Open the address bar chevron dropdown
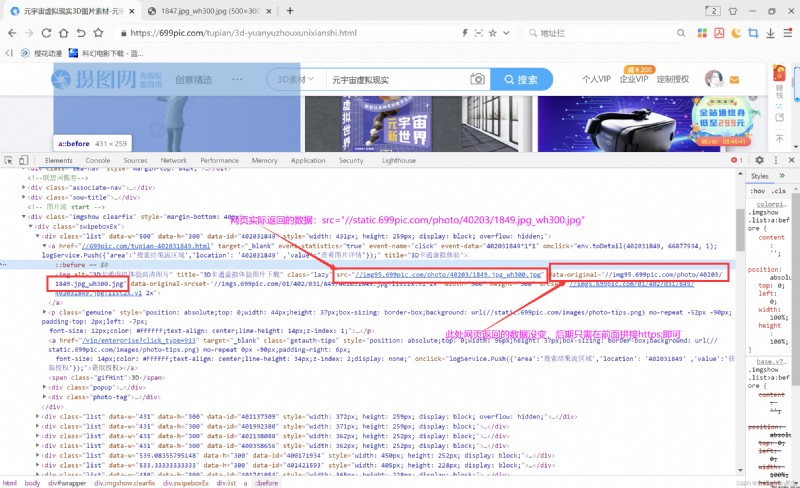 (x=506, y=33)
